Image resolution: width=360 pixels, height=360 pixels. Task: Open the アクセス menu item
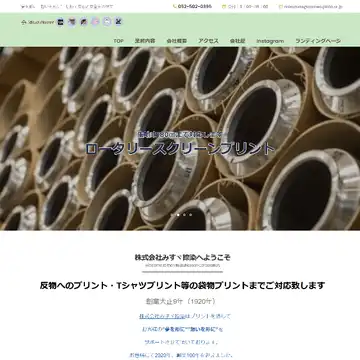(x=208, y=41)
